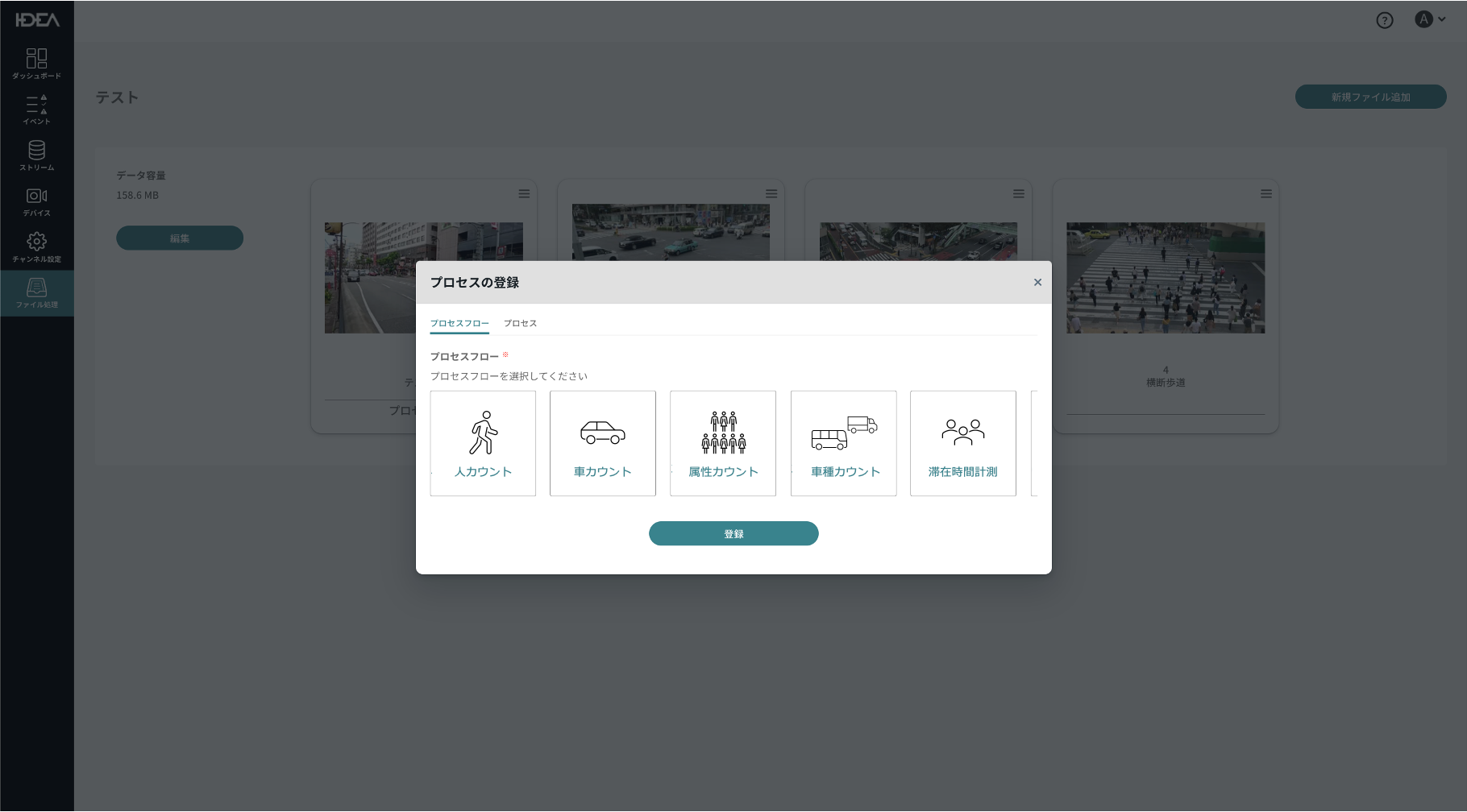Open hamburger menu of second intersection video card
1467x812 pixels.
(771, 193)
